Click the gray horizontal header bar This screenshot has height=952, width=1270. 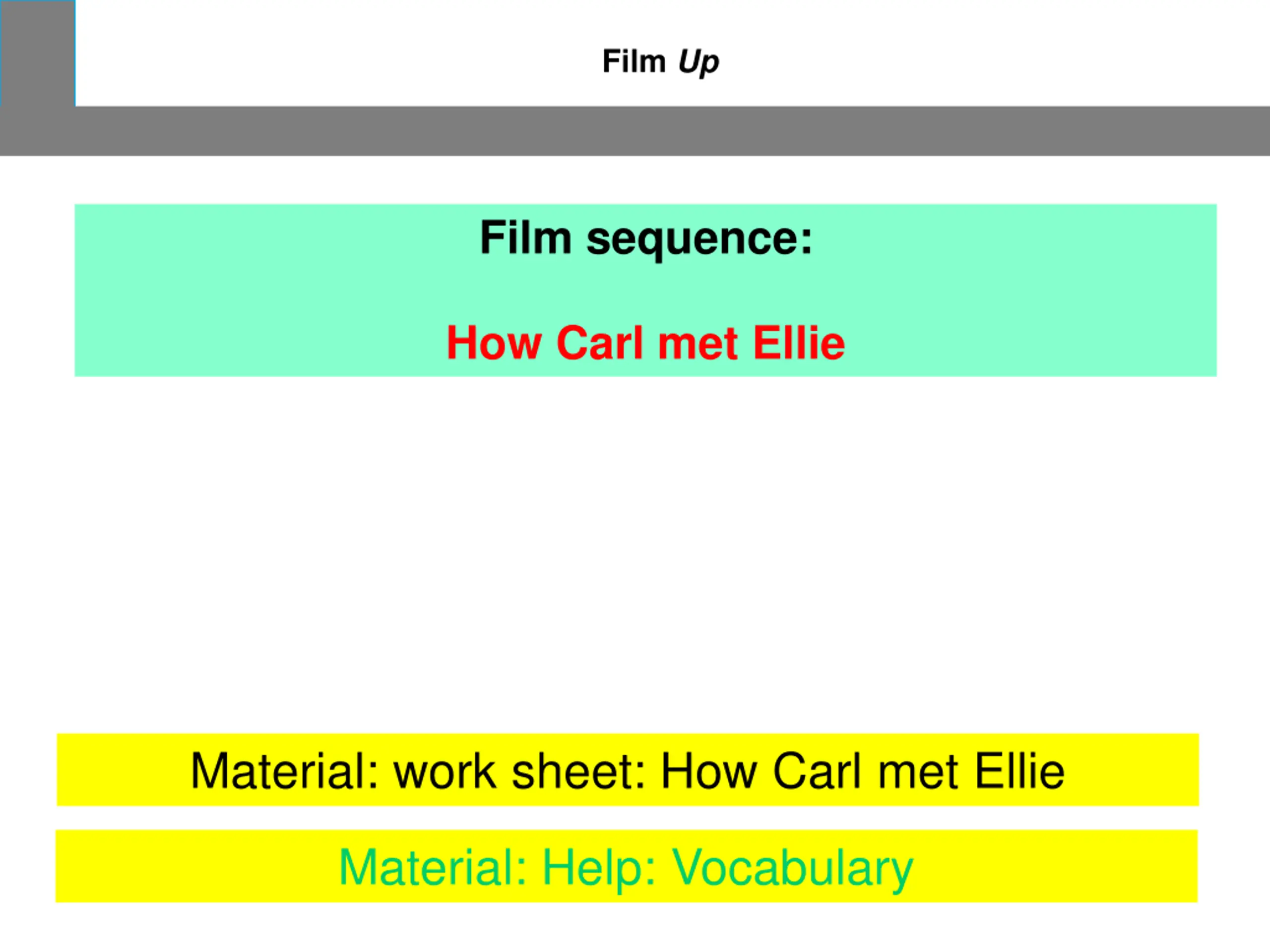(635, 131)
